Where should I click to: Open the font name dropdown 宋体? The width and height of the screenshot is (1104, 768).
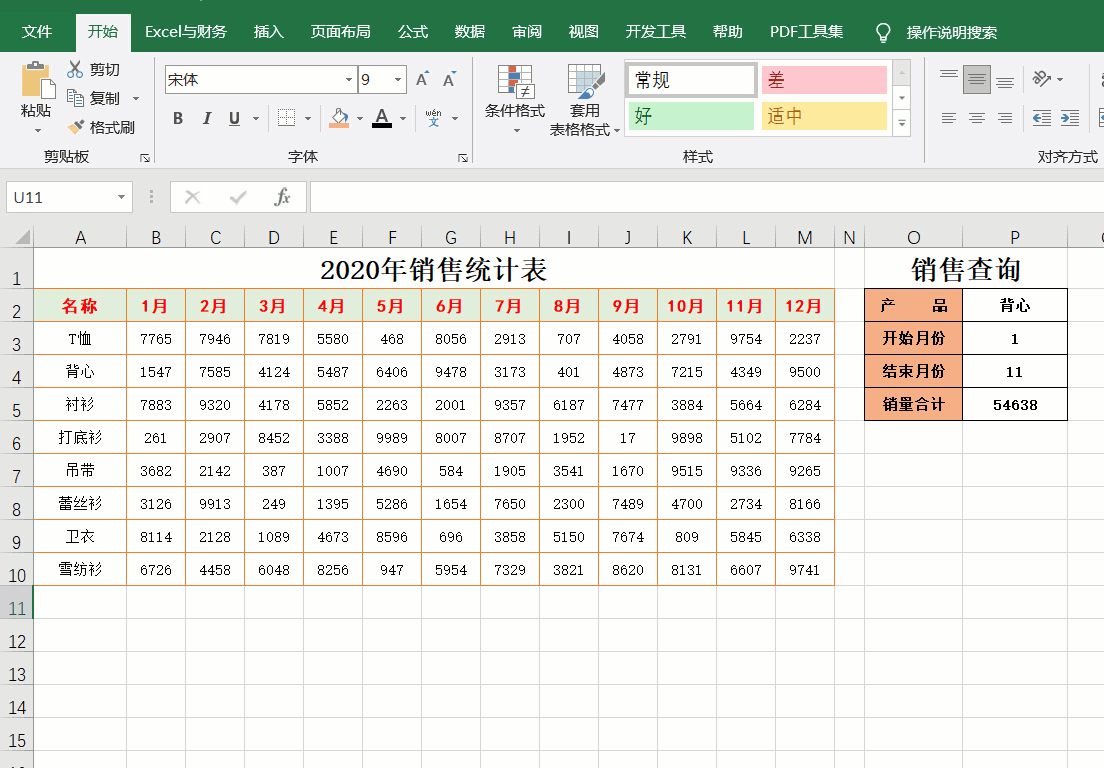pos(349,80)
